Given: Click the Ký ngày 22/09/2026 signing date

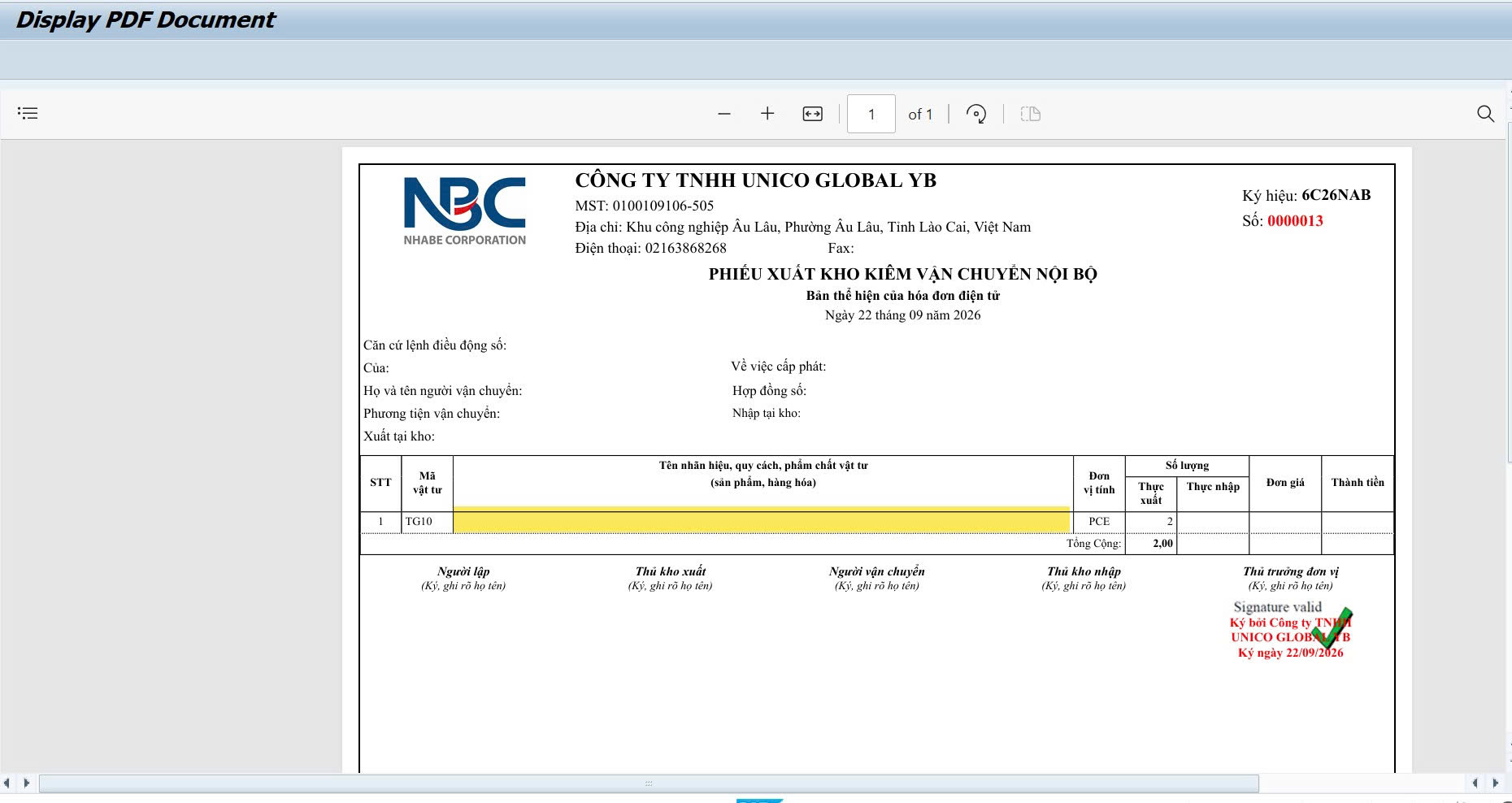Looking at the screenshot, I should [1291, 653].
